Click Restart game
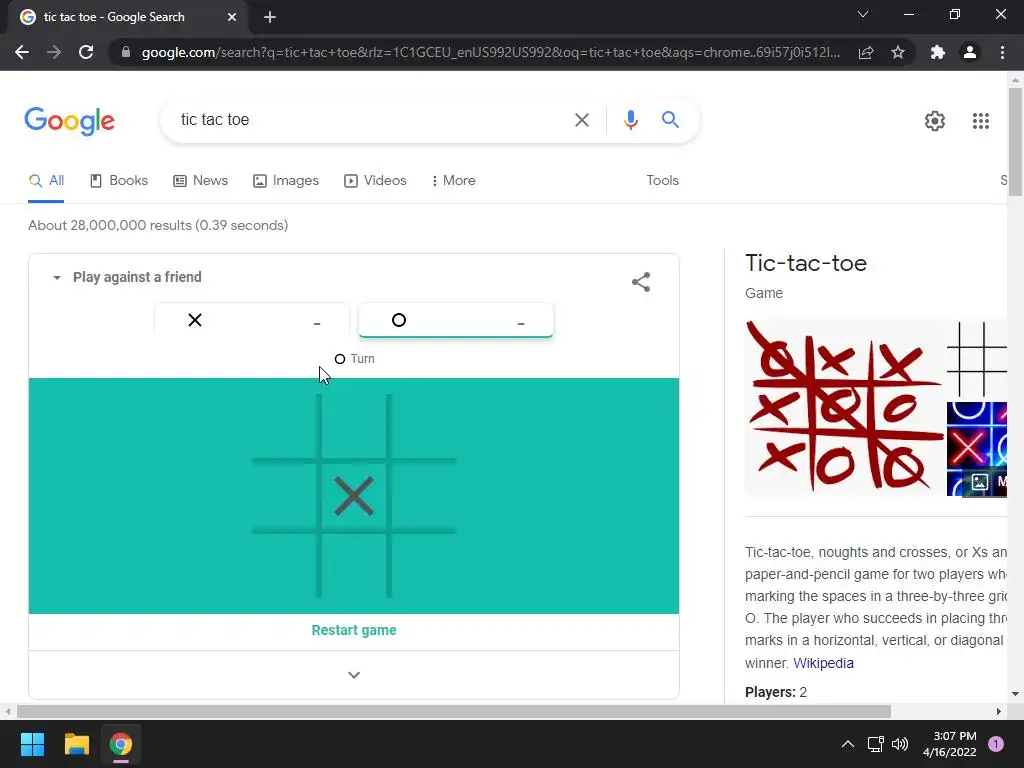The height and width of the screenshot is (768, 1024). click(x=354, y=630)
